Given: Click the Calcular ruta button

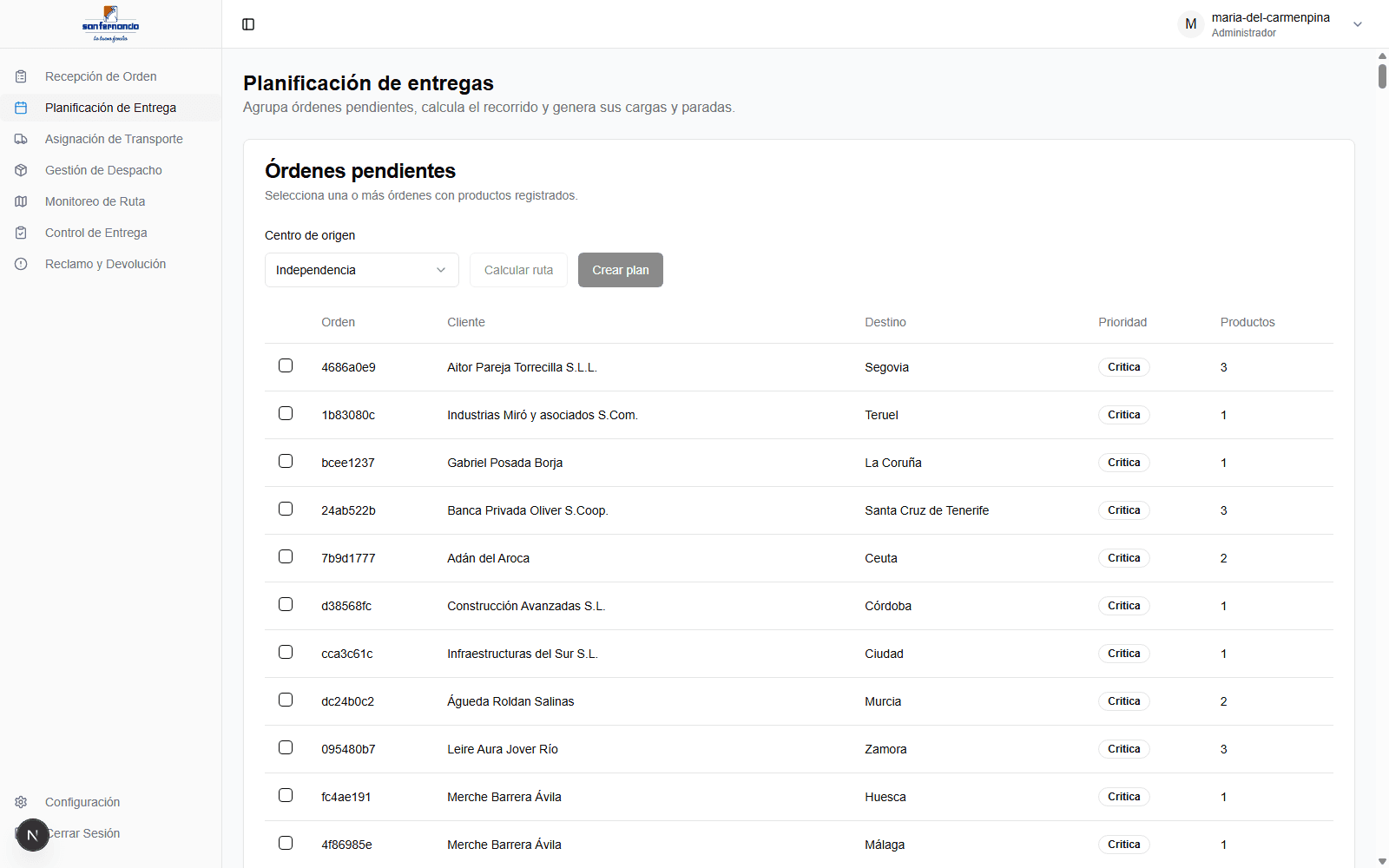Looking at the screenshot, I should click(518, 270).
